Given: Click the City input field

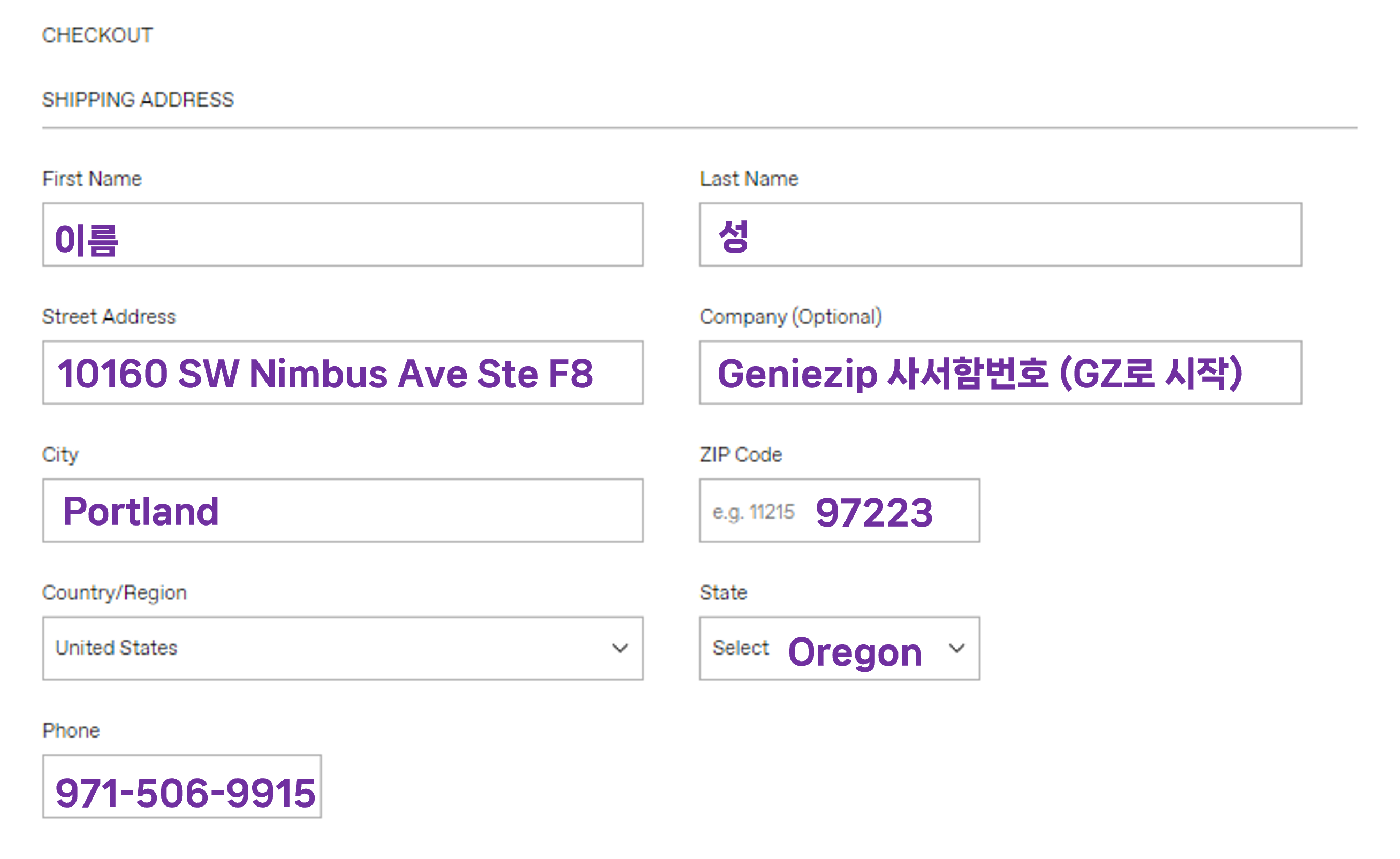Looking at the screenshot, I should click(x=343, y=510).
